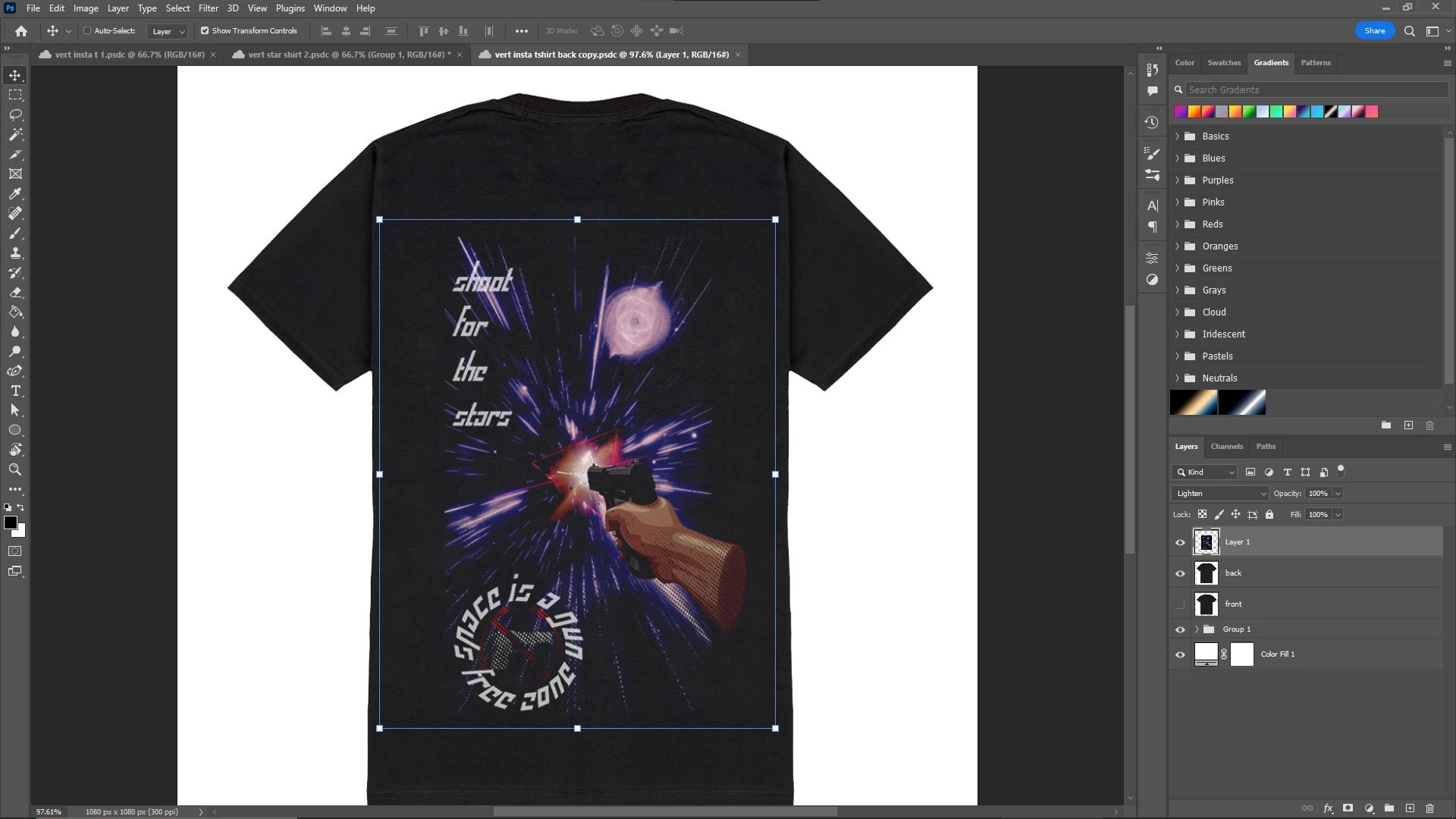
Task: Expand the Iridescent gradients folder
Action: click(x=1178, y=334)
